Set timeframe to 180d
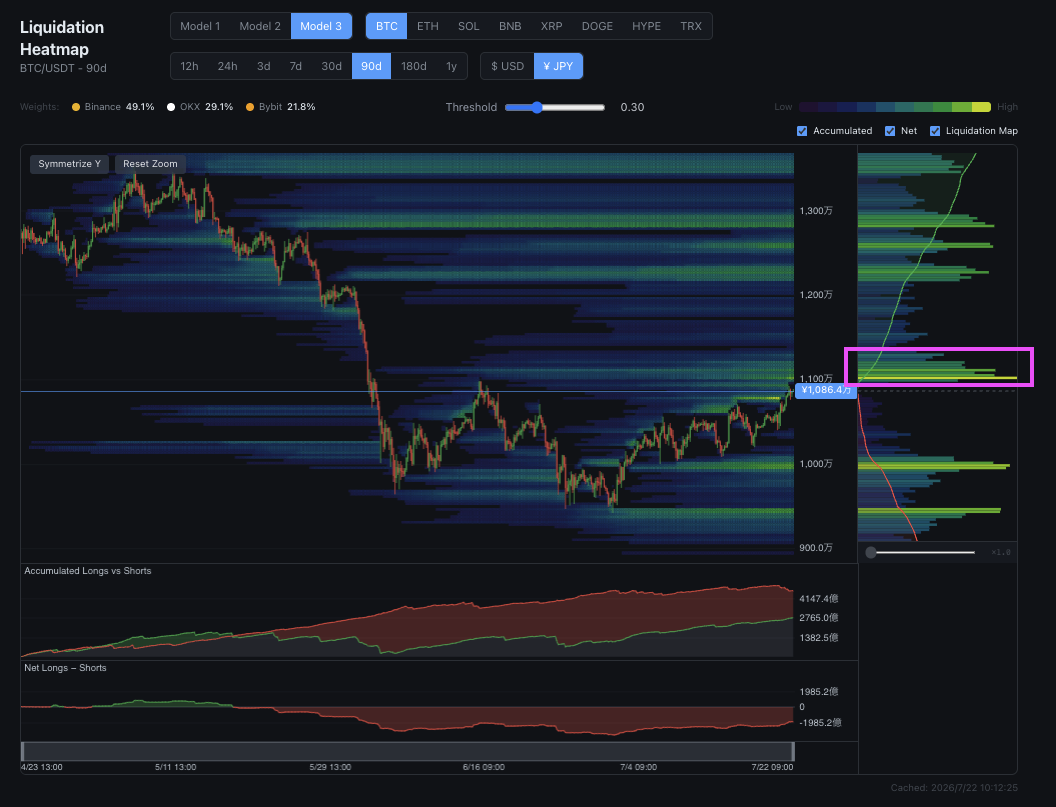Image resolution: width=1056 pixels, height=807 pixels. click(x=414, y=66)
